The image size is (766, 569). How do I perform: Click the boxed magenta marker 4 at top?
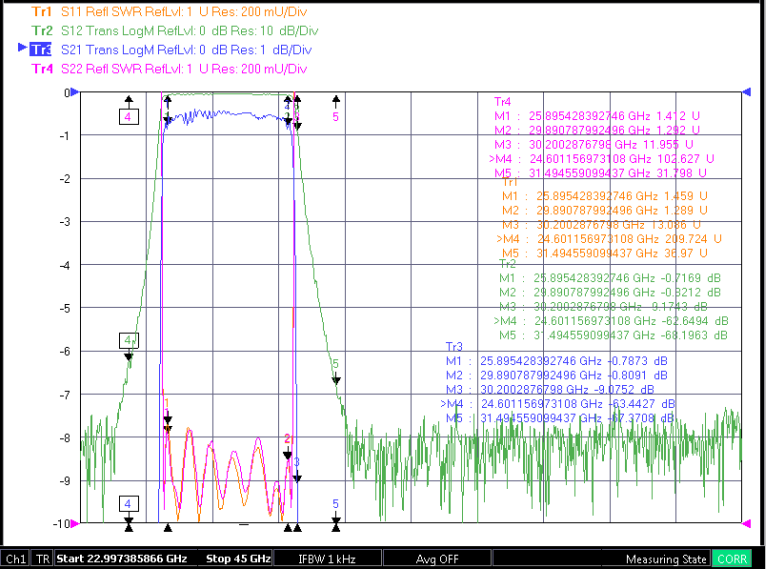coord(128,117)
